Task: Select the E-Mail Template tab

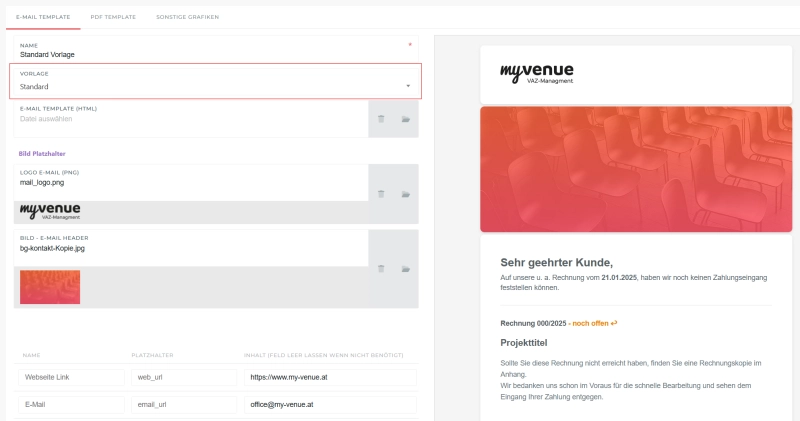Action: (x=42, y=18)
